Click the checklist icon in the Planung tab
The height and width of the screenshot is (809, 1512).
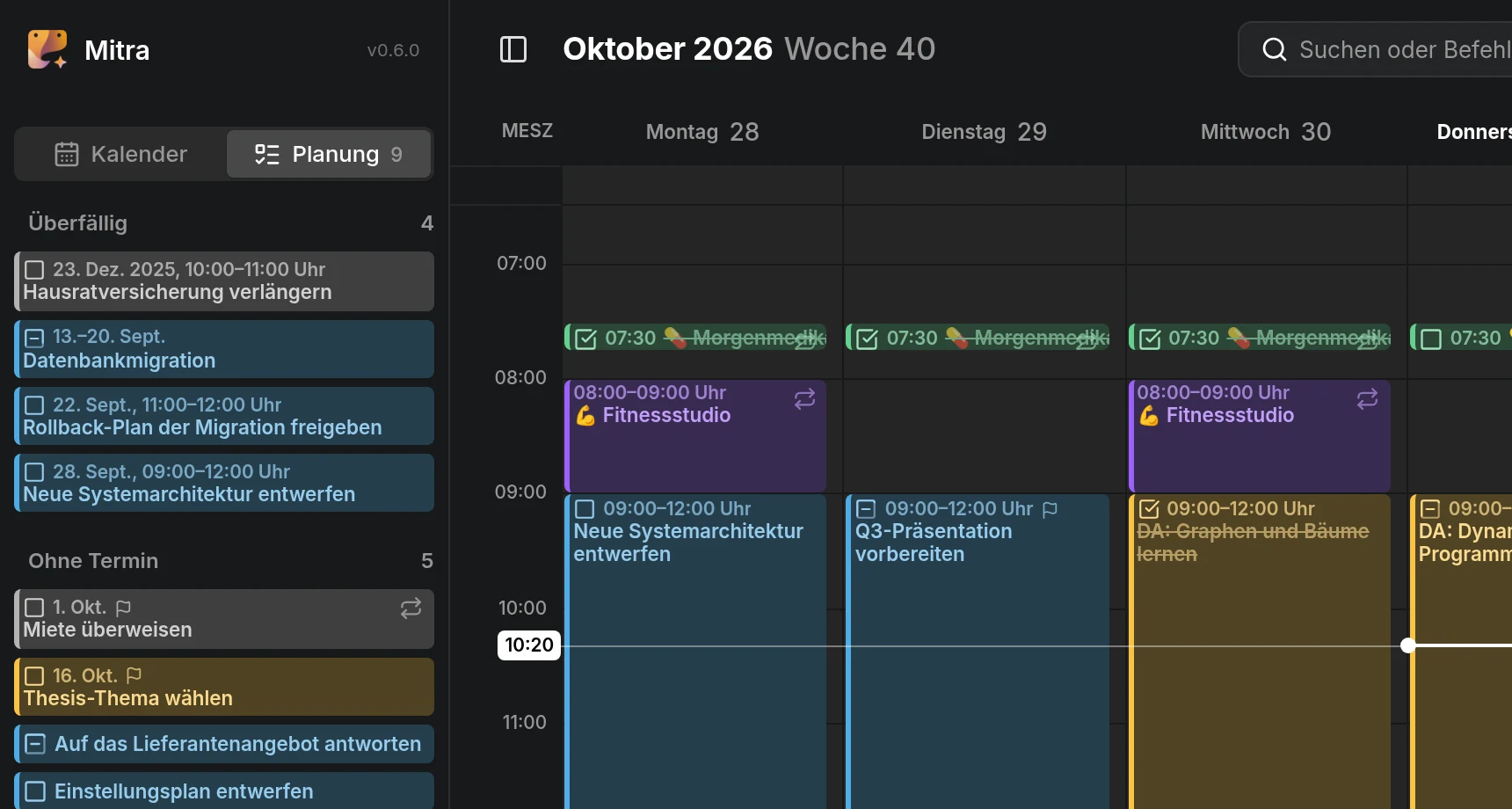pos(266,154)
